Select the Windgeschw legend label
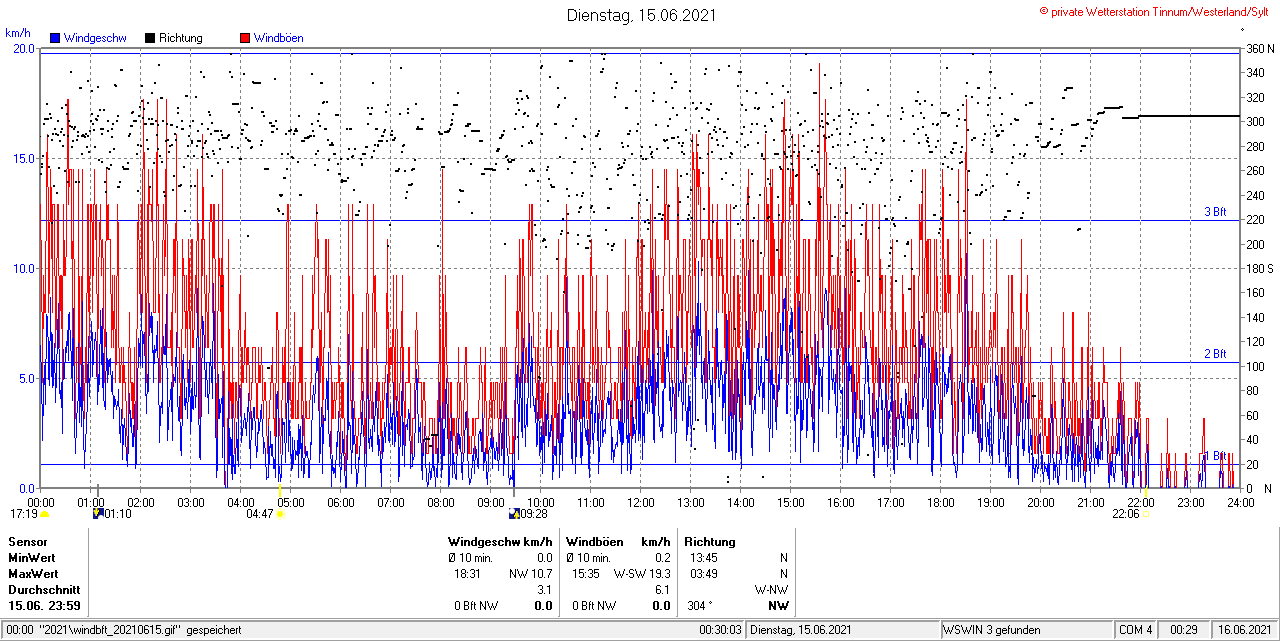 (95, 38)
